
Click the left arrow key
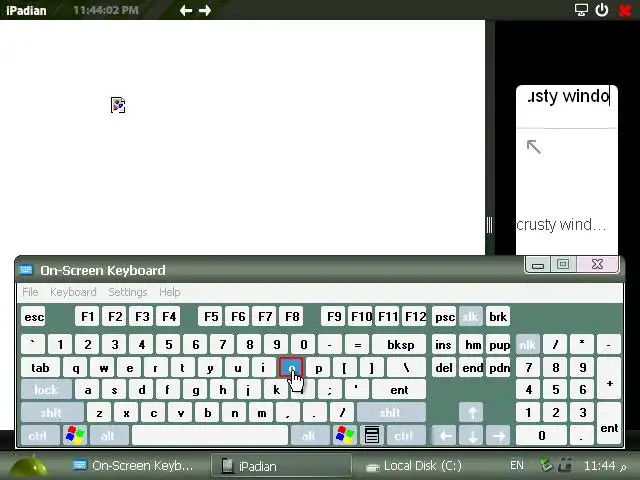pos(444,436)
